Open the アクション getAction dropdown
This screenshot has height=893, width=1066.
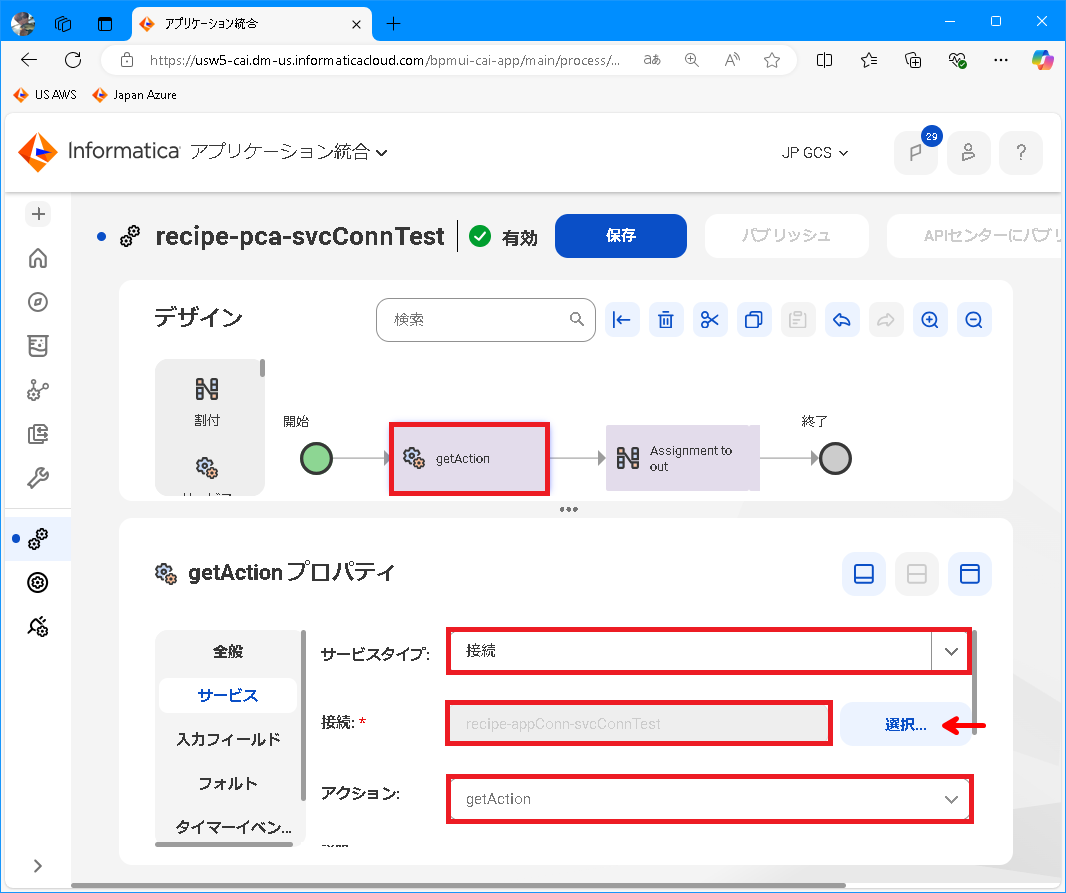pyautogui.click(x=710, y=799)
